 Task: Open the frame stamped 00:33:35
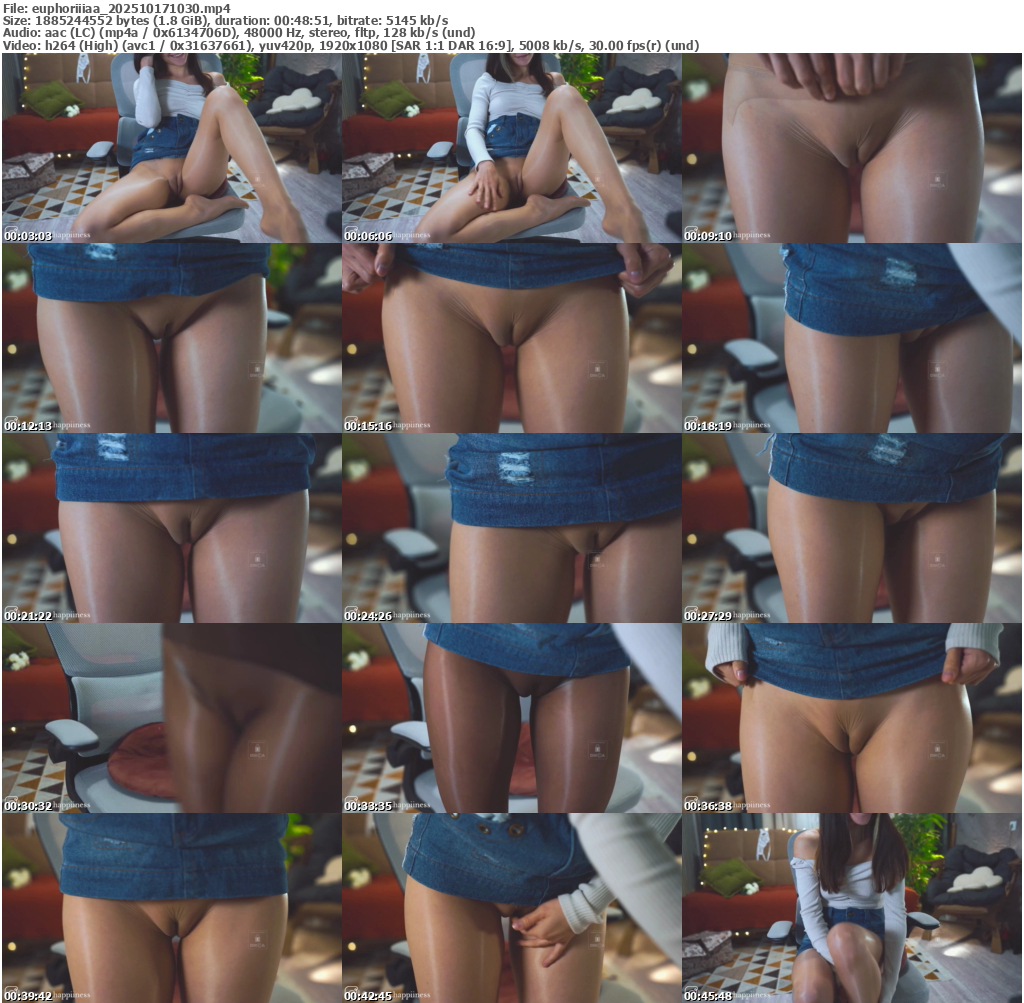pos(511,718)
